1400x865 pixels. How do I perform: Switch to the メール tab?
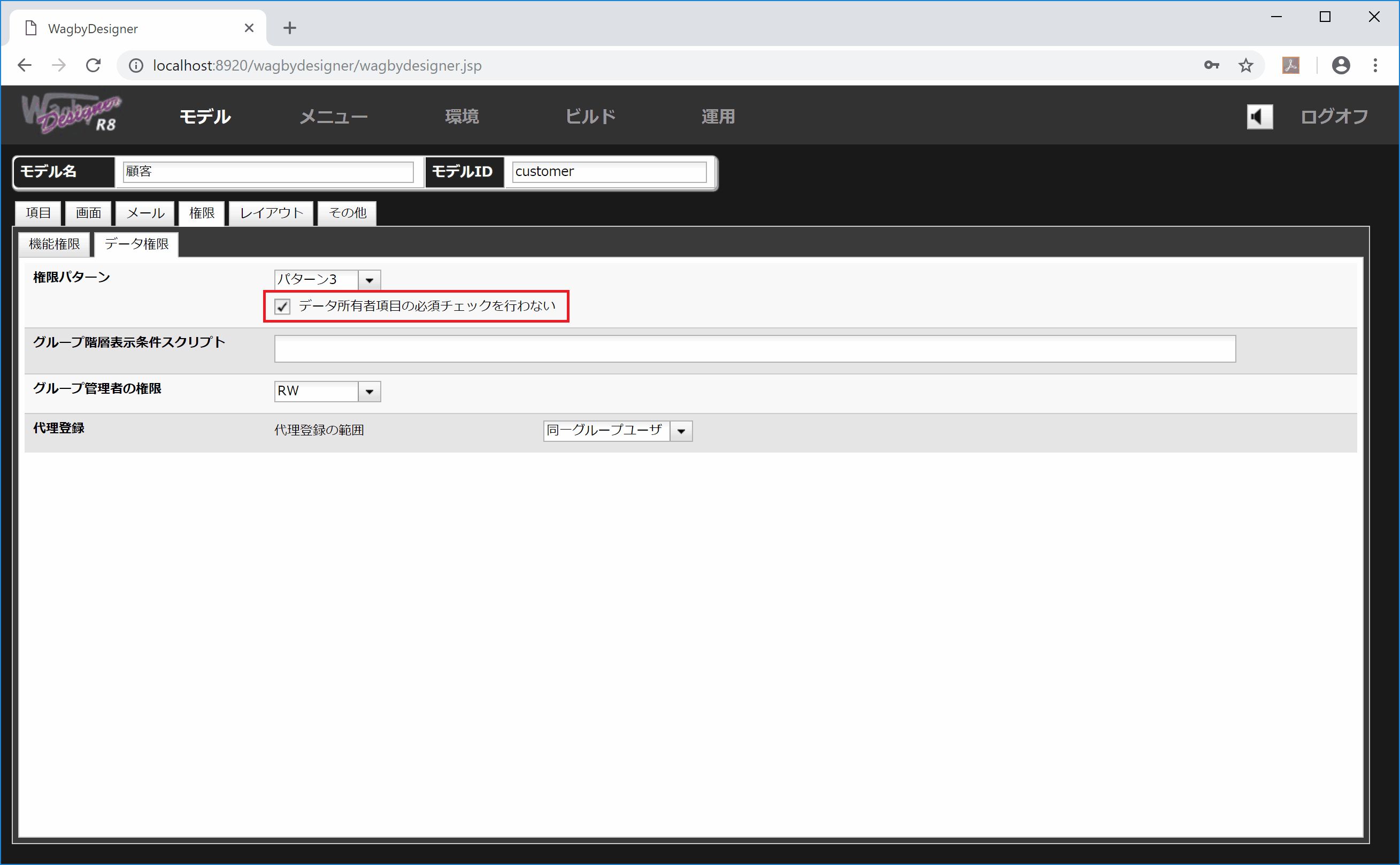tap(145, 213)
